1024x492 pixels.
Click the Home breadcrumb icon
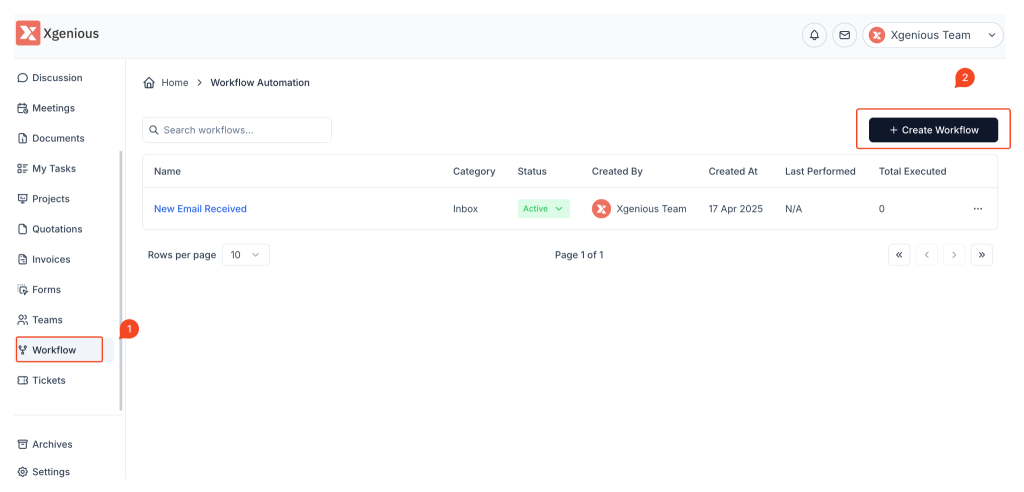[x=149, y=83]
